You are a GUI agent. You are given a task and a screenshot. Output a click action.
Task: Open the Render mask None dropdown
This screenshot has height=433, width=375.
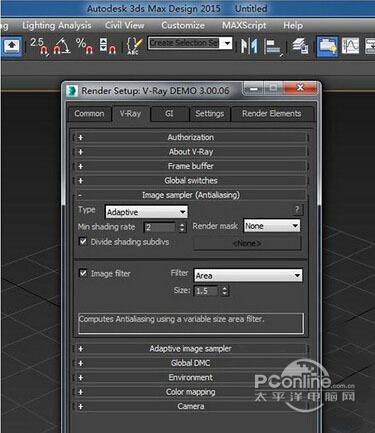click(272, 226)
